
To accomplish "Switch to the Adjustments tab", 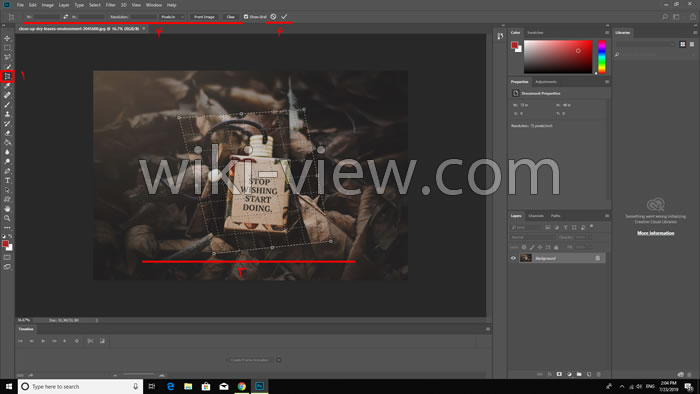I will 546,82.
